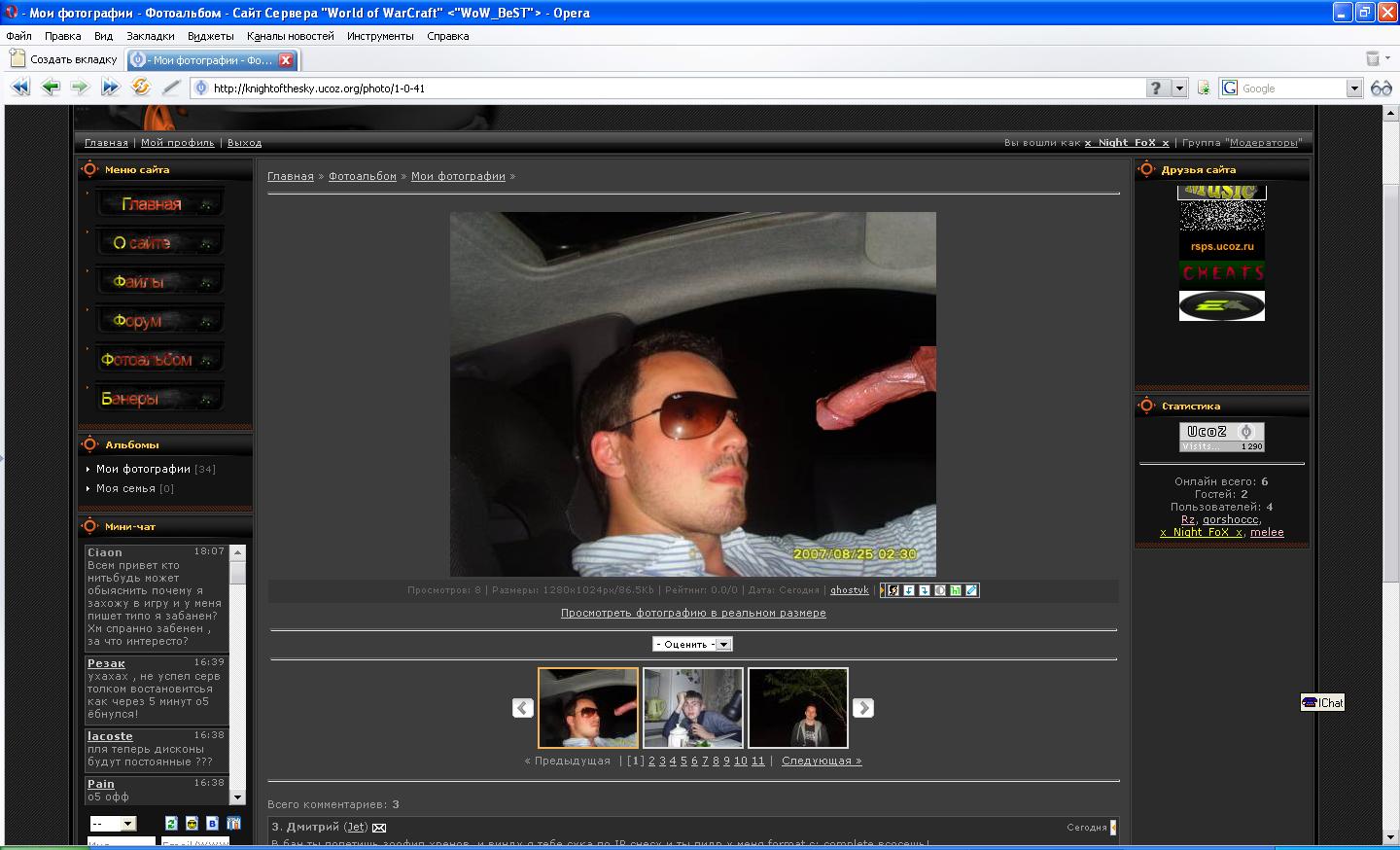
Task: Open the address bar history dropdown
Action: (1179, 89)
